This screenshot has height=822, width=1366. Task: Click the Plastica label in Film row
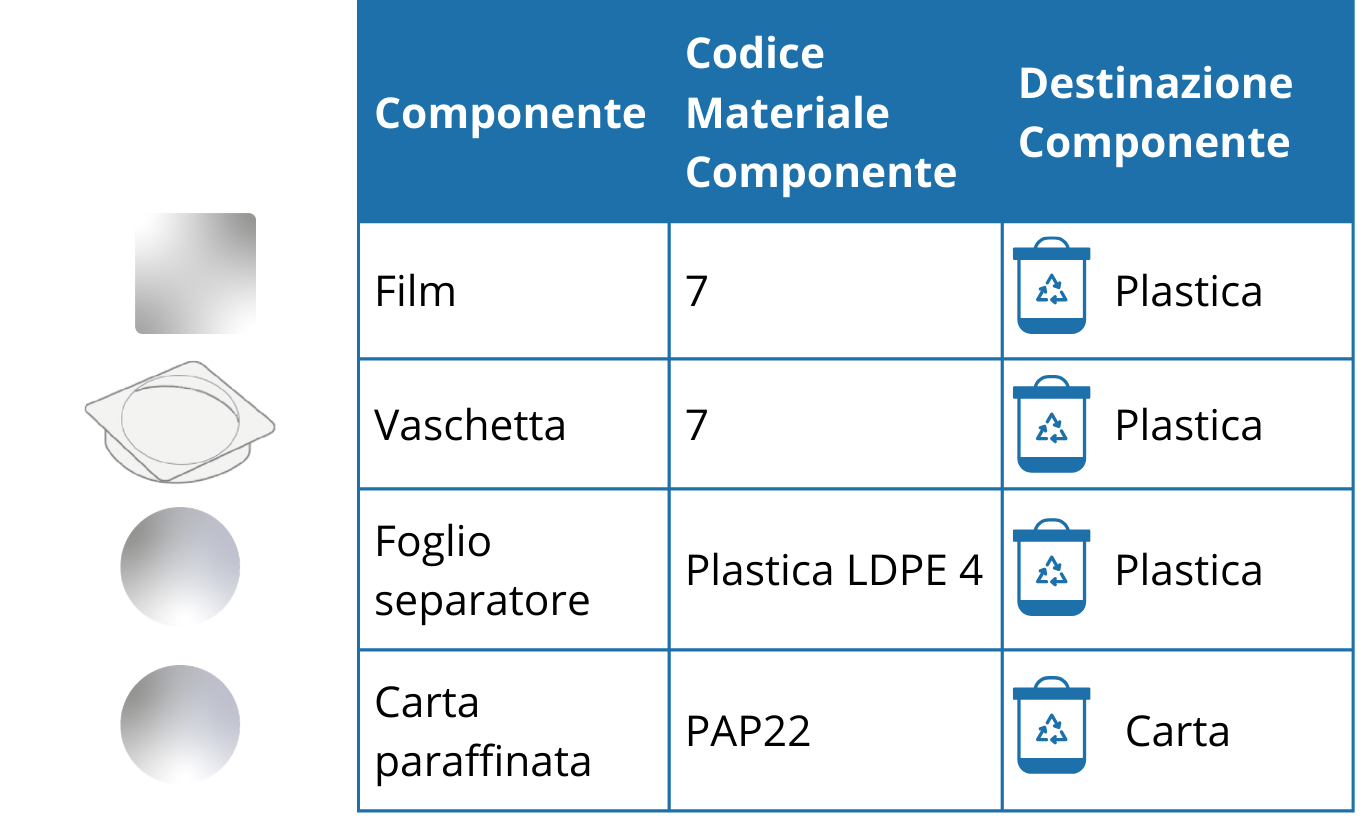point(1188,292)
